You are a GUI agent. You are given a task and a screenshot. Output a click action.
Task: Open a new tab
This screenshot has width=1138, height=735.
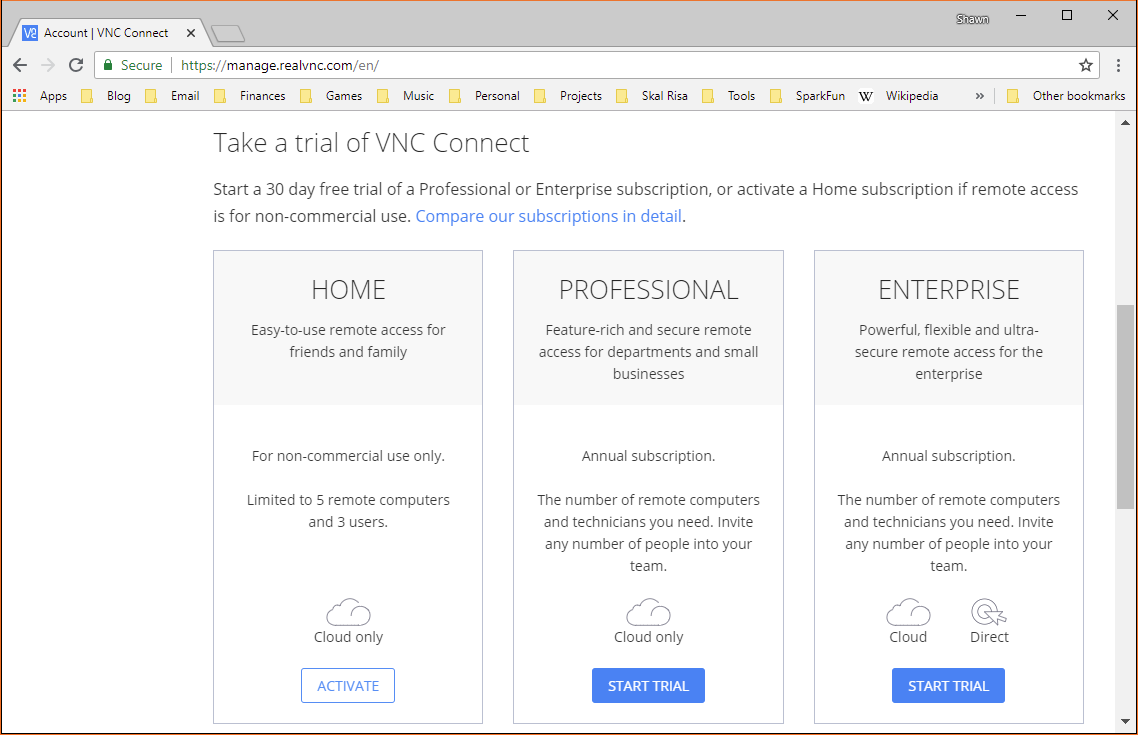227,33
